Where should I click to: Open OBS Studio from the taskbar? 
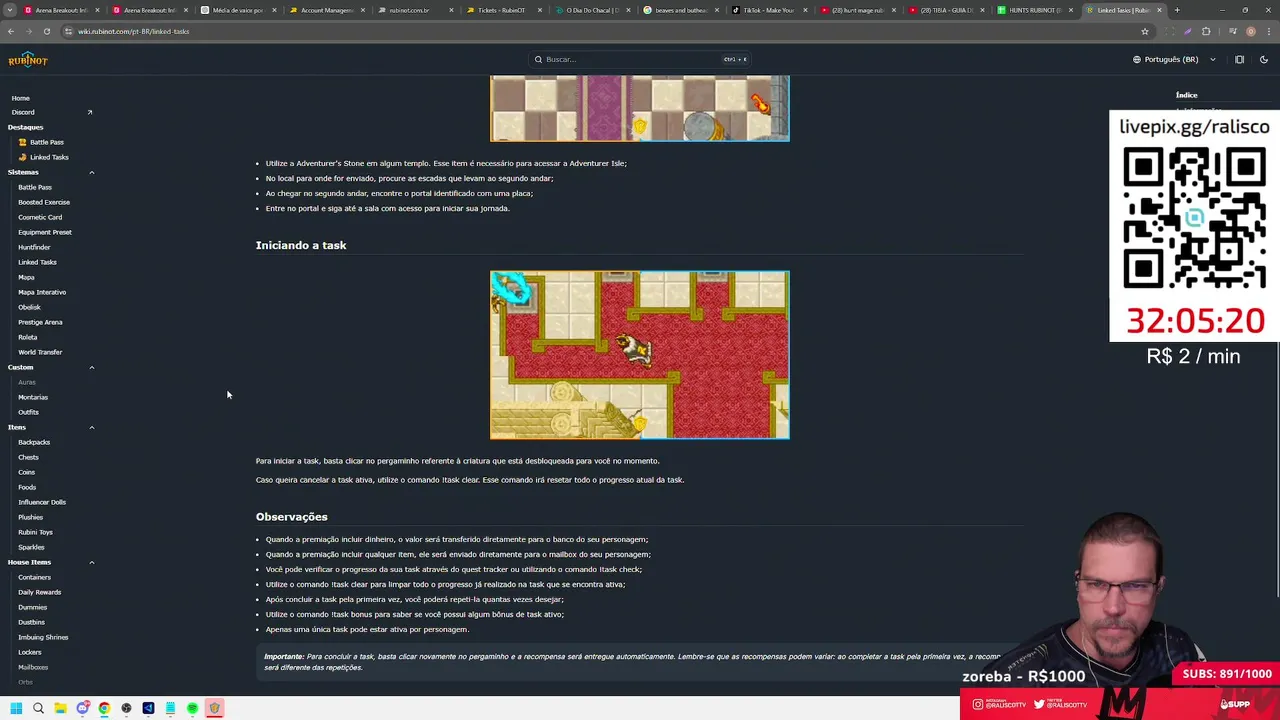[126, 708]
